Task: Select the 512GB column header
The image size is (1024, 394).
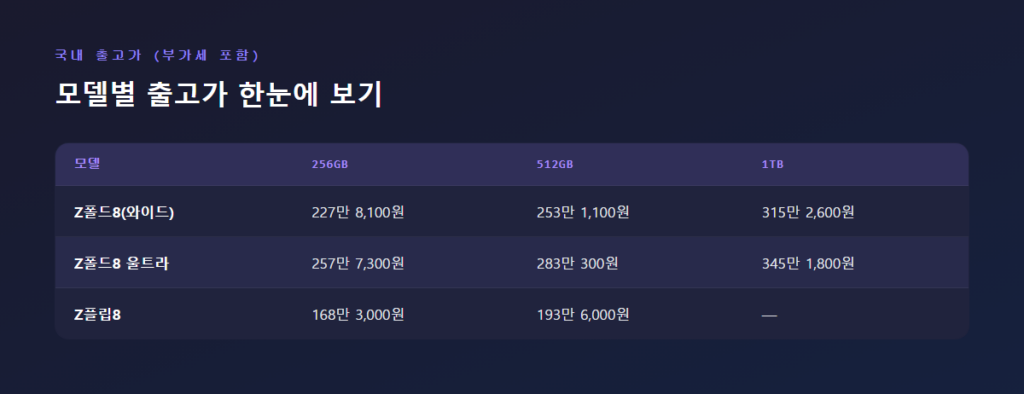Action: click(x=554, y=165)
